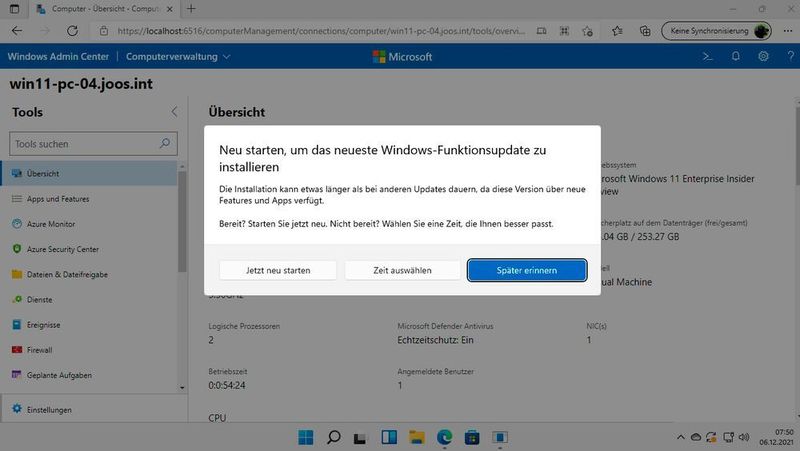
Task: Open the Favorites list icon
Action: coord(617,31)
